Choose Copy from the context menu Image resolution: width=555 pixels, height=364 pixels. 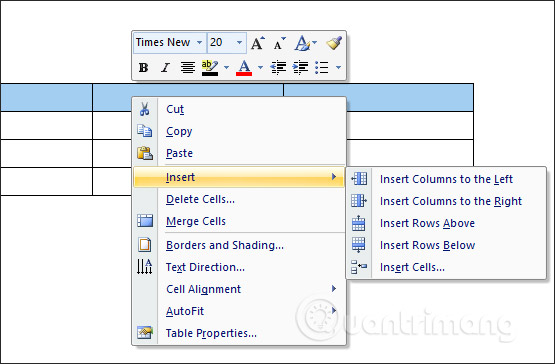point(239,131)
